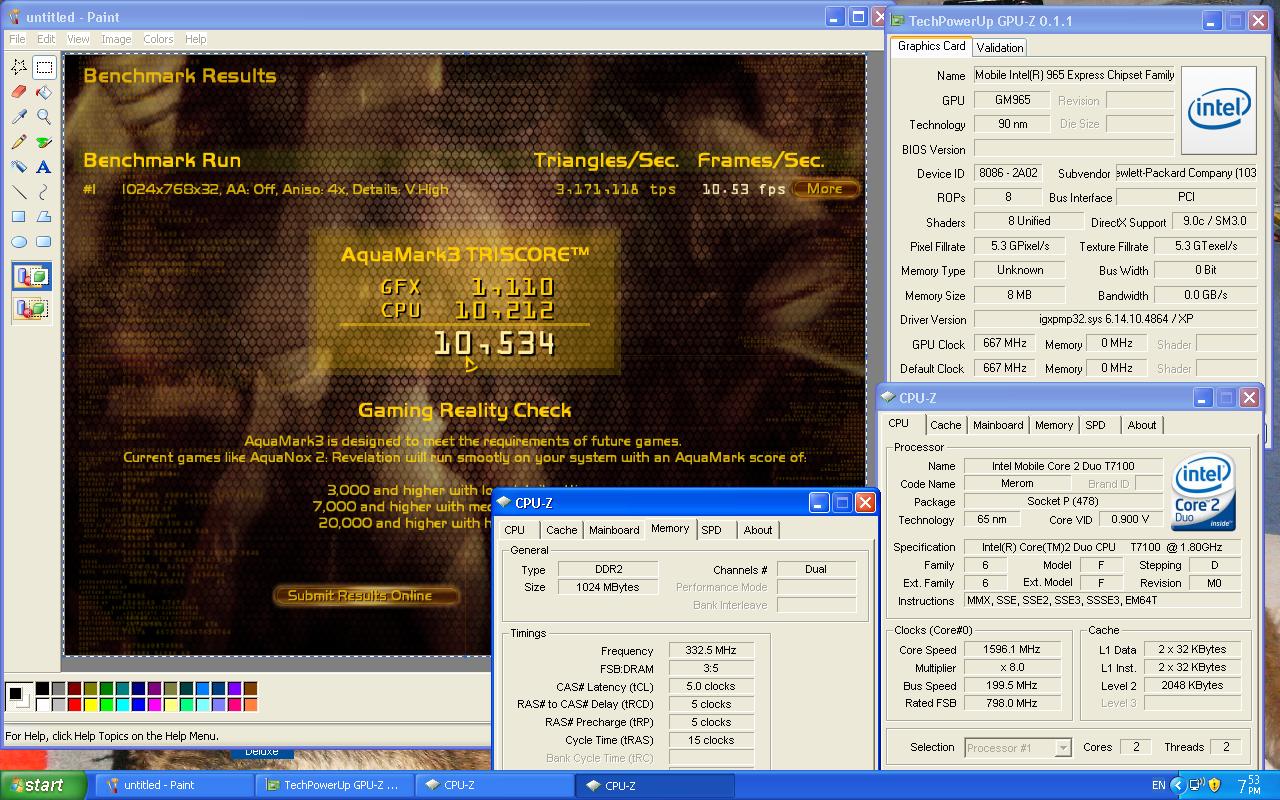Viewport: 1280px width, 800px height.
Task: Select the Rounded Rectangle tool
Action: 44,242
